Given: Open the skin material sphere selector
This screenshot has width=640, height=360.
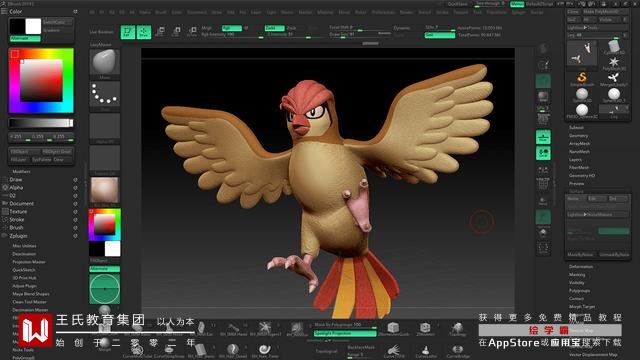Looking at the screenshot, I should tap(104, 190).
